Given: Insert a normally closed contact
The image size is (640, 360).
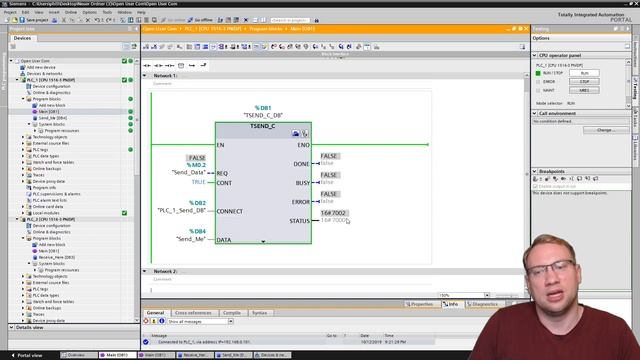Looking at the screenshot, I should (x=158, y=65).
